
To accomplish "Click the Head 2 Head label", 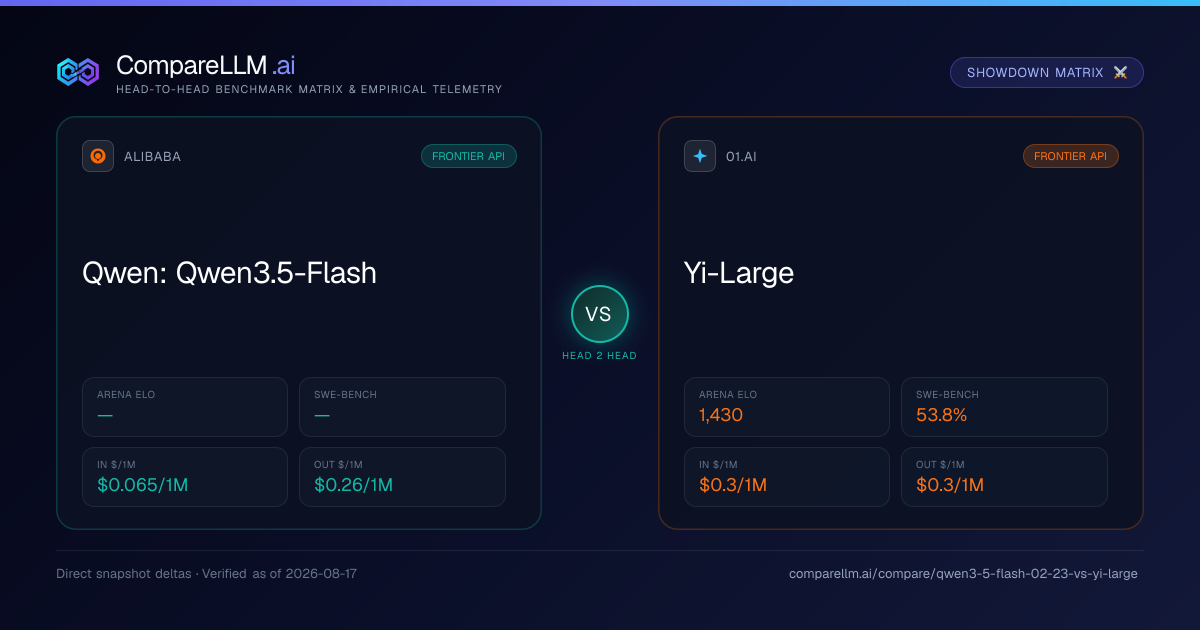I will pyautogui.click(x=600, y=356).
